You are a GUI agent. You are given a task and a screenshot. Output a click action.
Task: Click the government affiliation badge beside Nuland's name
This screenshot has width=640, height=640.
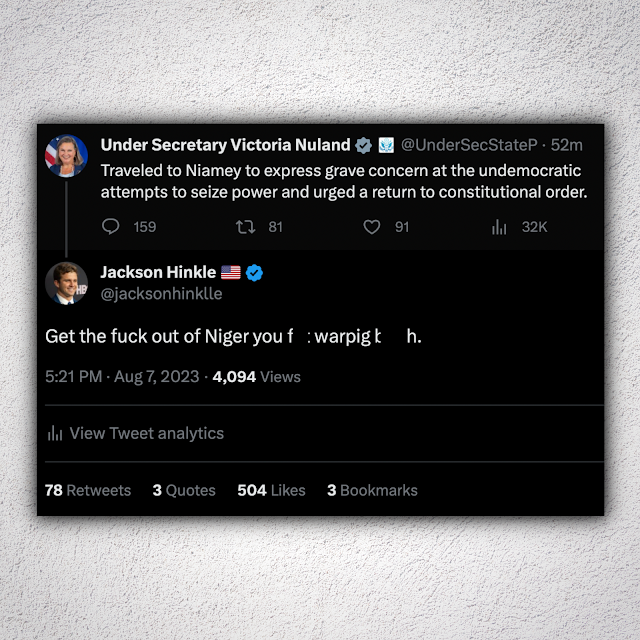386,145
